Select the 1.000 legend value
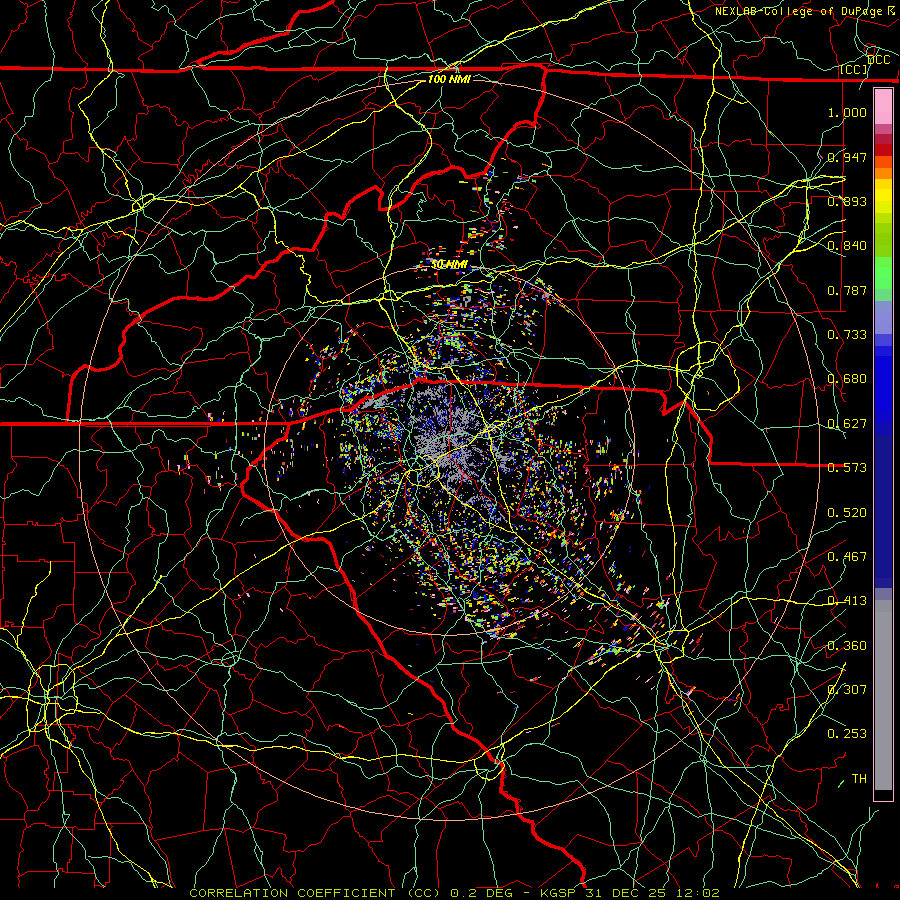 847,112
